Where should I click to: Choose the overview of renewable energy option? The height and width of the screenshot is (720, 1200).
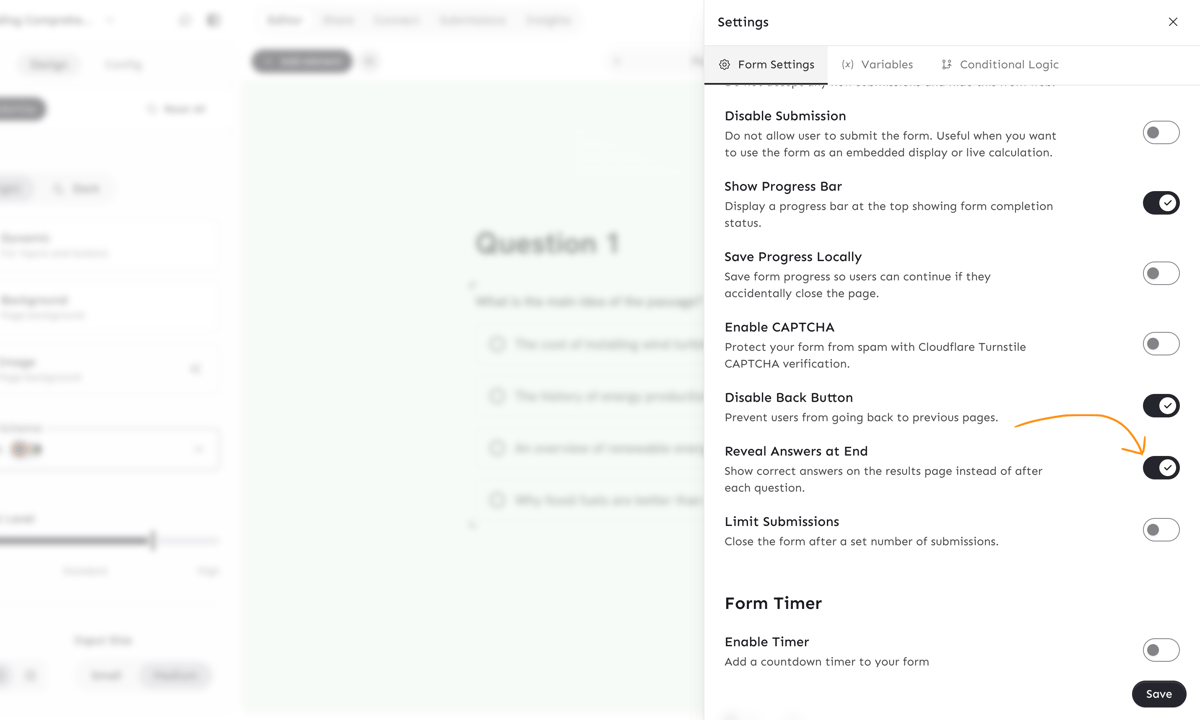(497, 448)
